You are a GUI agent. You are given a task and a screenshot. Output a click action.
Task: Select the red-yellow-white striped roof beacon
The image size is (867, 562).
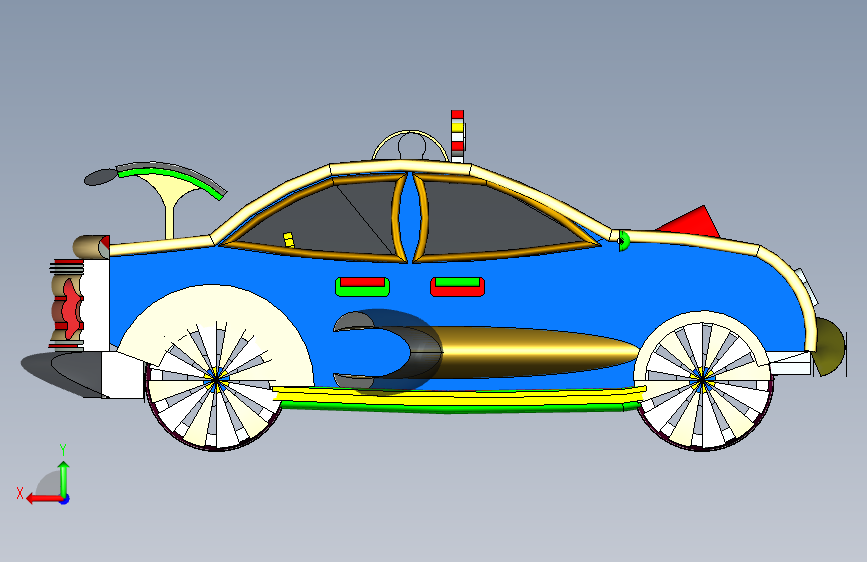(x=457, y=136)
